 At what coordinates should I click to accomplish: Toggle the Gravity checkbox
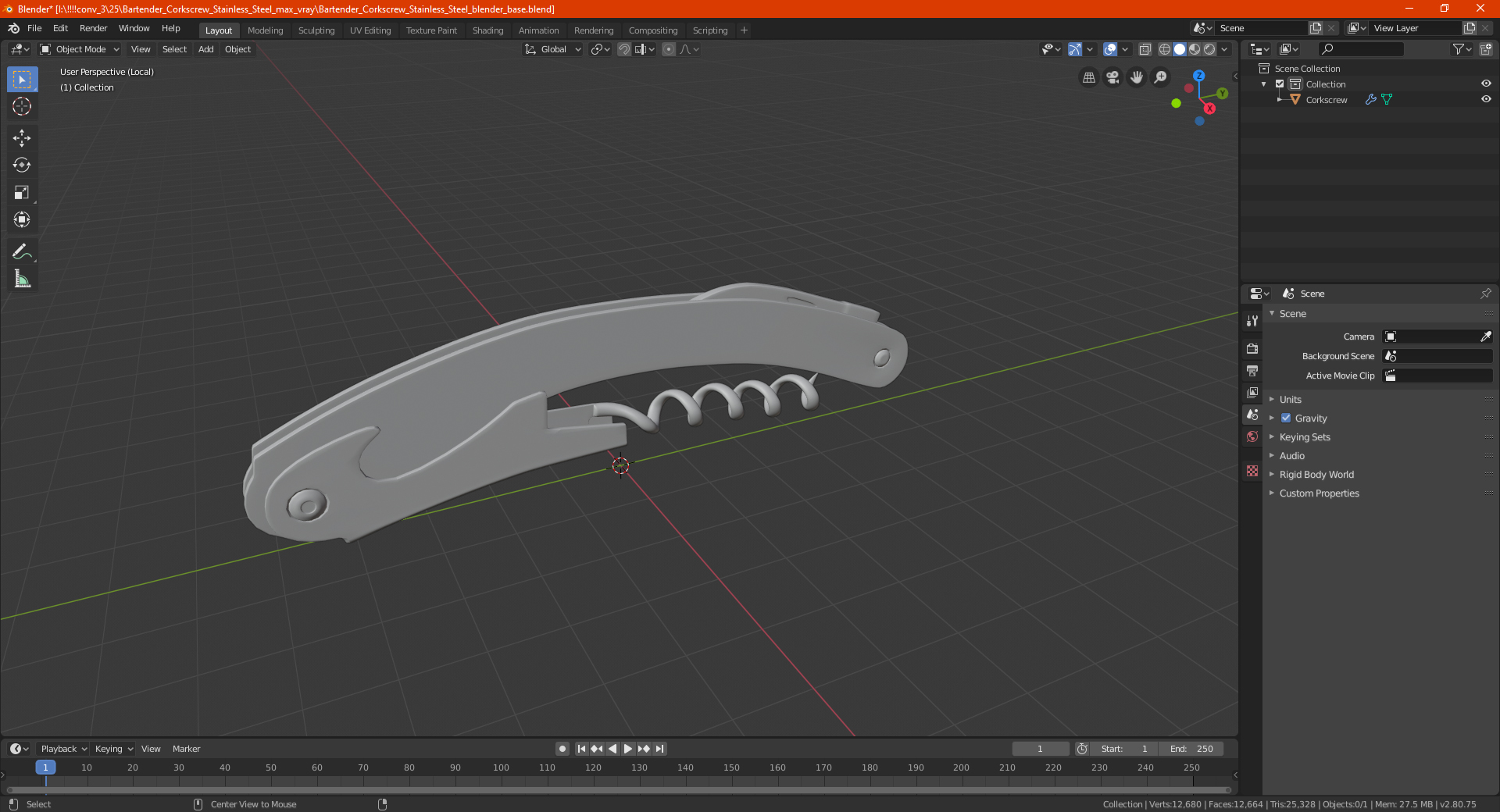pyautogui.click(x=1286, y=418)
